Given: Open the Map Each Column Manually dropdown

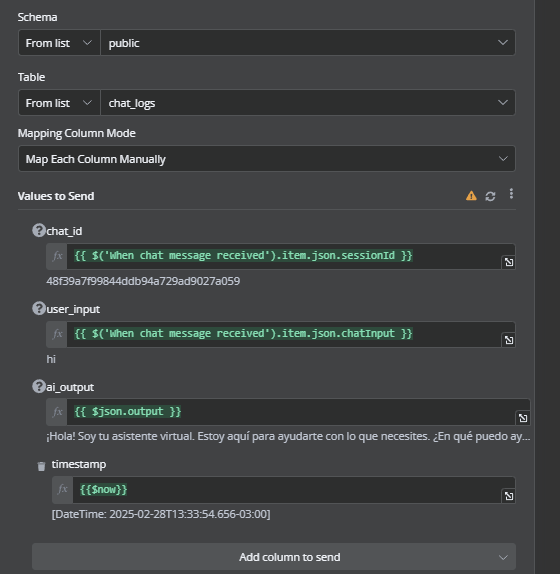Looking at the screenshot, I should pyautogui.click(x=267, y=159).
